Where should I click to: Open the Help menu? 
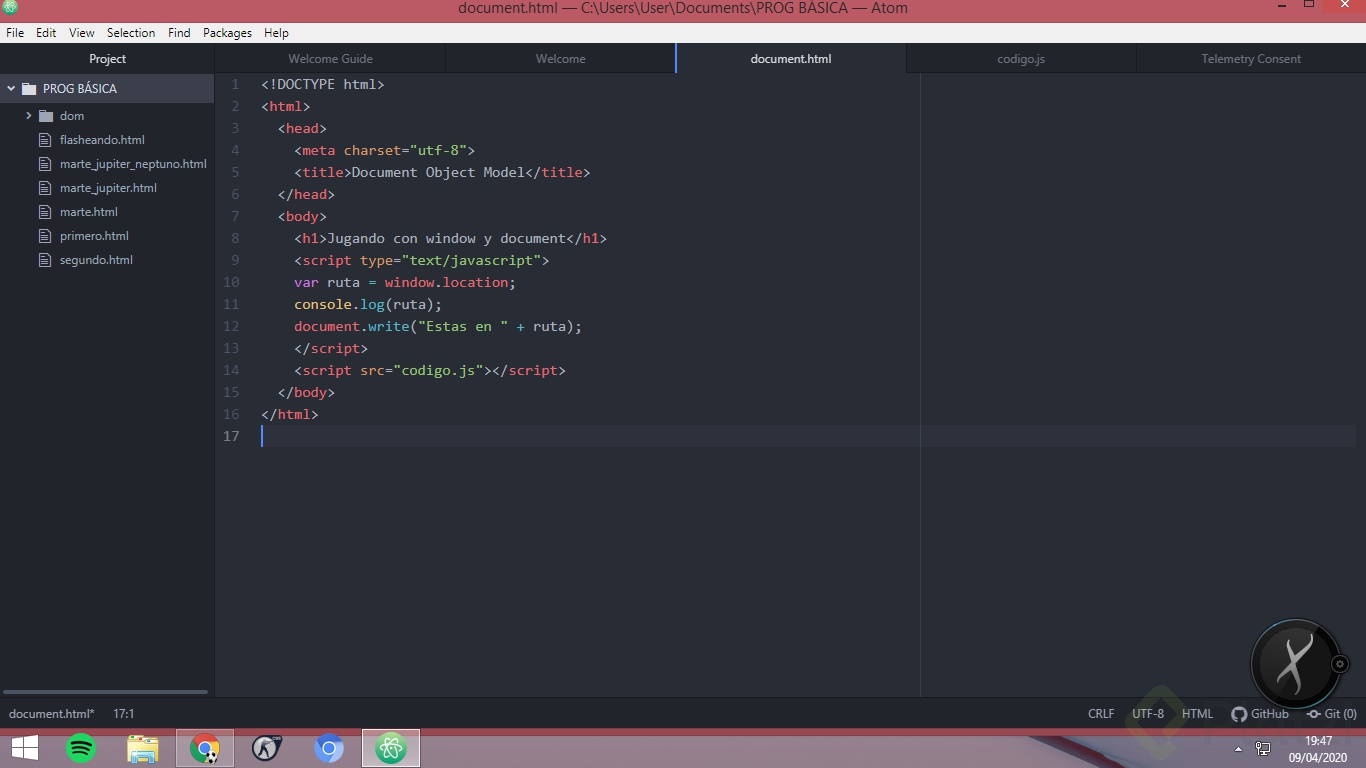[x=276, y=33]
